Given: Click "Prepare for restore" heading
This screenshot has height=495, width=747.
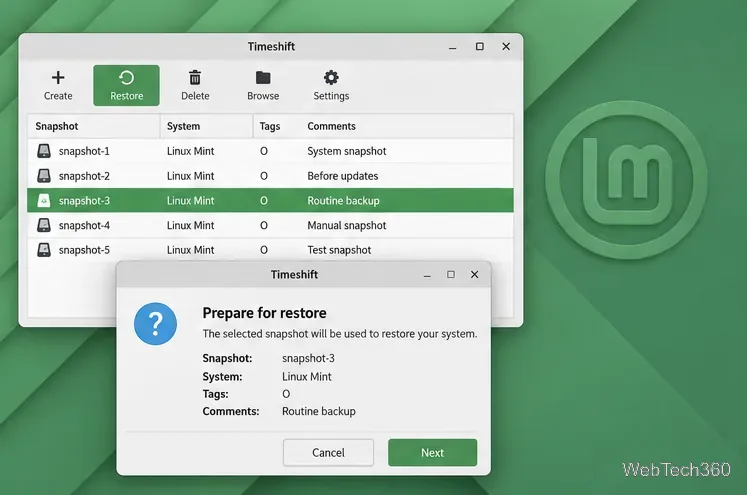Looking at the screenshot, I should tap(264, 313).
